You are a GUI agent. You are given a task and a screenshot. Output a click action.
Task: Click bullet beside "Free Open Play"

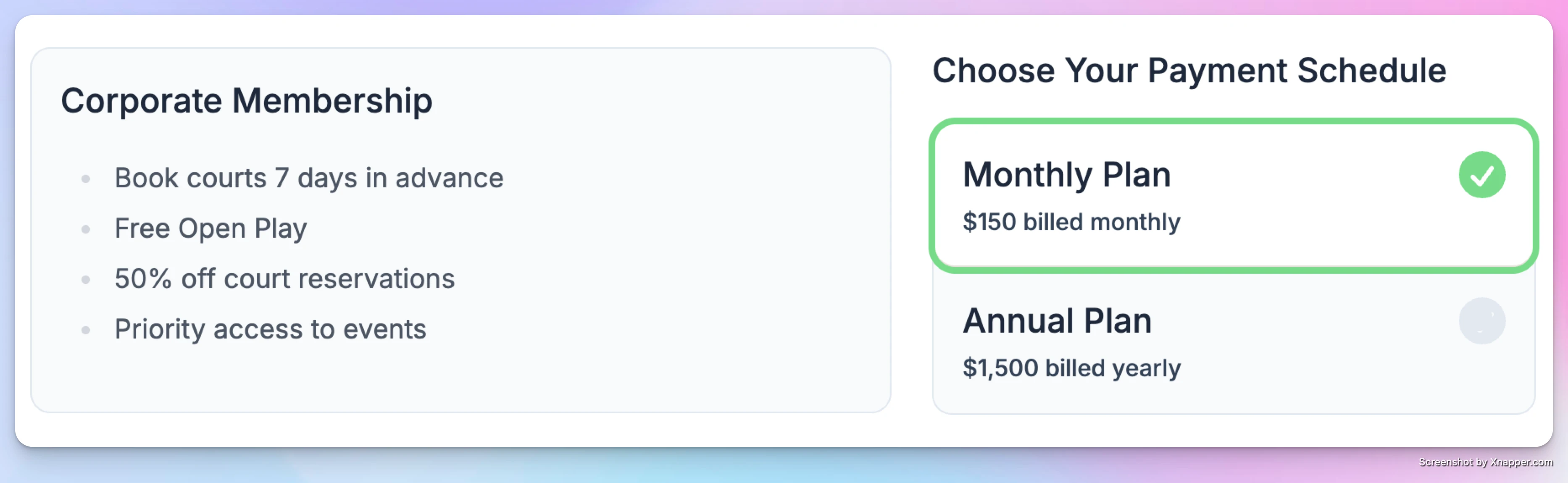(86, 229)
